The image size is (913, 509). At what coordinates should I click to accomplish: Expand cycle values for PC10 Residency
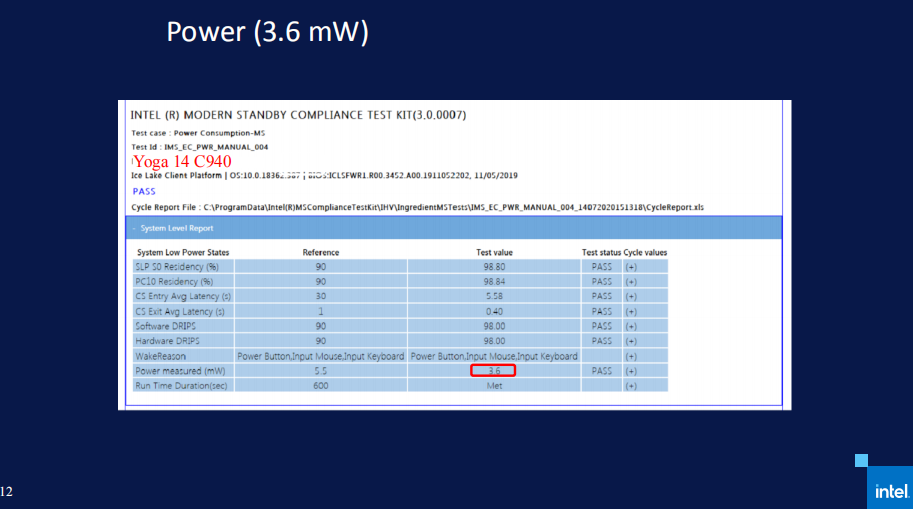(631, 282)
